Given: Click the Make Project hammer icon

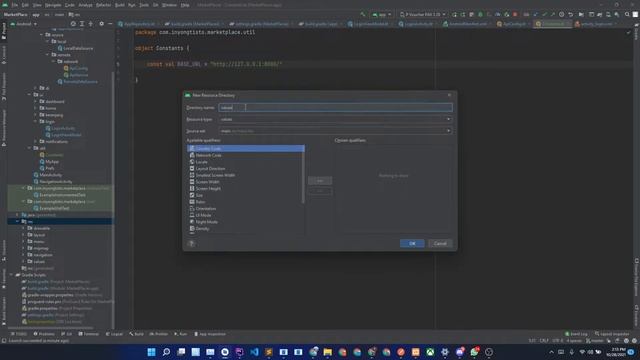Looking at the screenshot, I should (x=362, y=14).
